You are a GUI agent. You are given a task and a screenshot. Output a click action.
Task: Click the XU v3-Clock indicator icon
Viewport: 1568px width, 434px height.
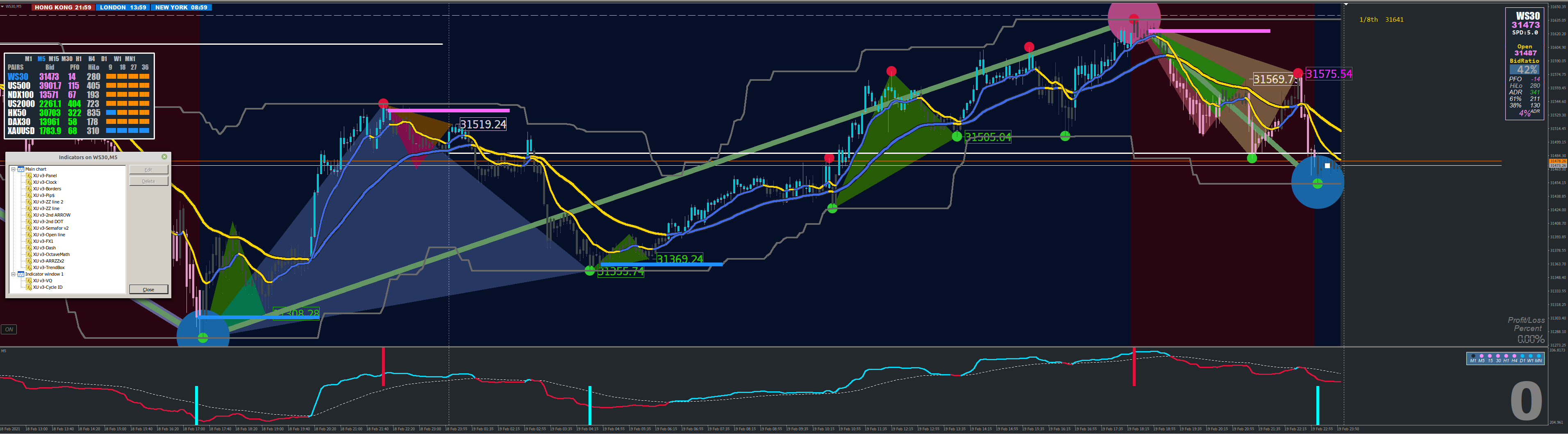pos(29,182)
